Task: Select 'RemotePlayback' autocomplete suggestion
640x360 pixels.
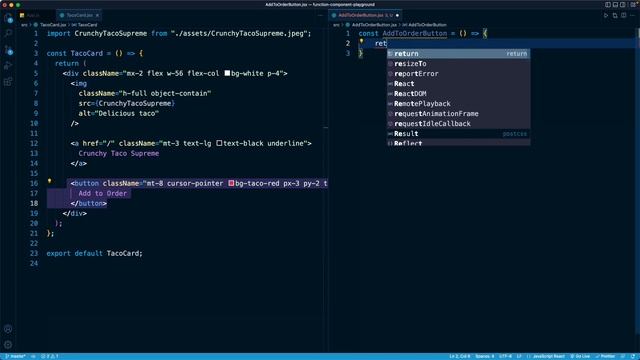Action: point(458,104)
